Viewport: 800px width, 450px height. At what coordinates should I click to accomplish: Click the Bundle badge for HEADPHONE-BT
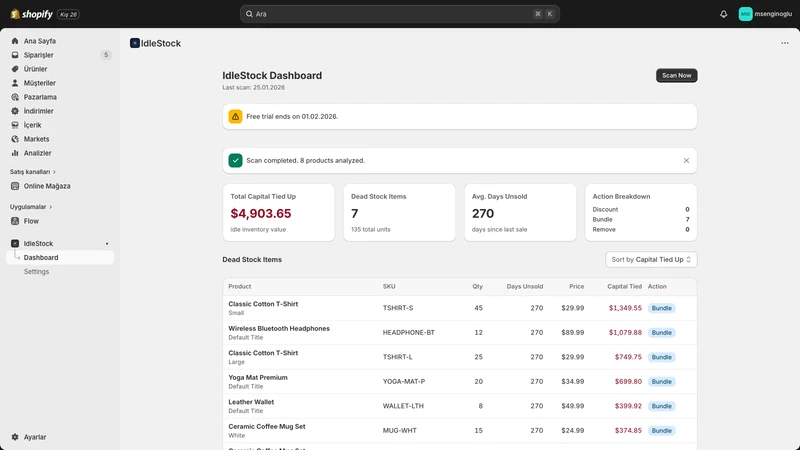(661, 333)
